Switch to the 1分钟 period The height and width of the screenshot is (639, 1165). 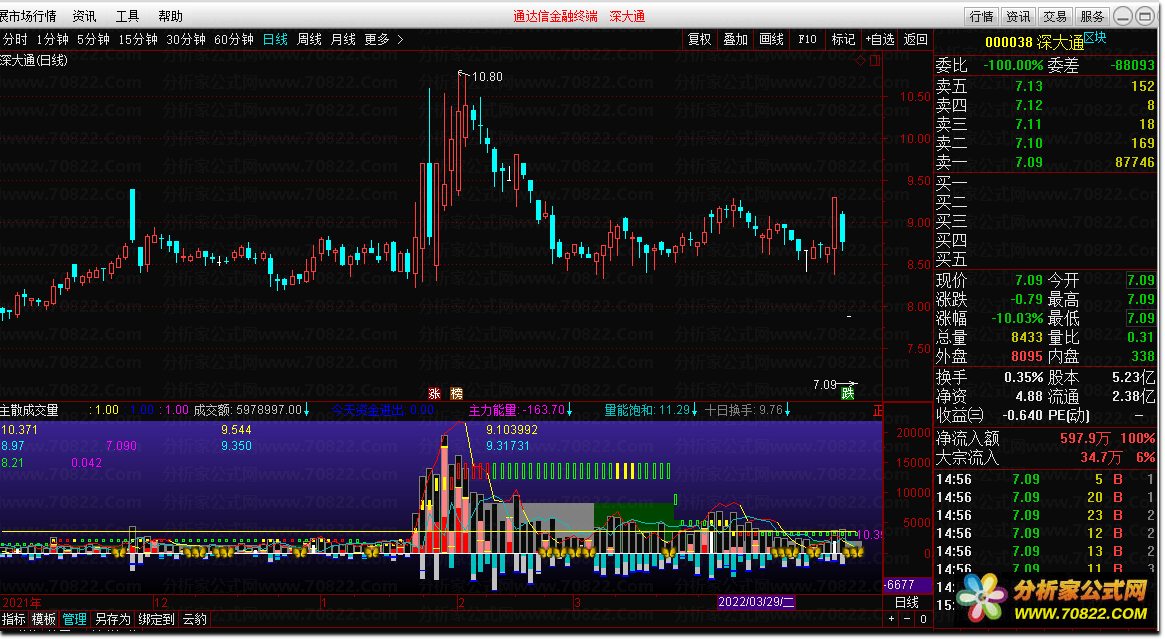tap(52, 39)
